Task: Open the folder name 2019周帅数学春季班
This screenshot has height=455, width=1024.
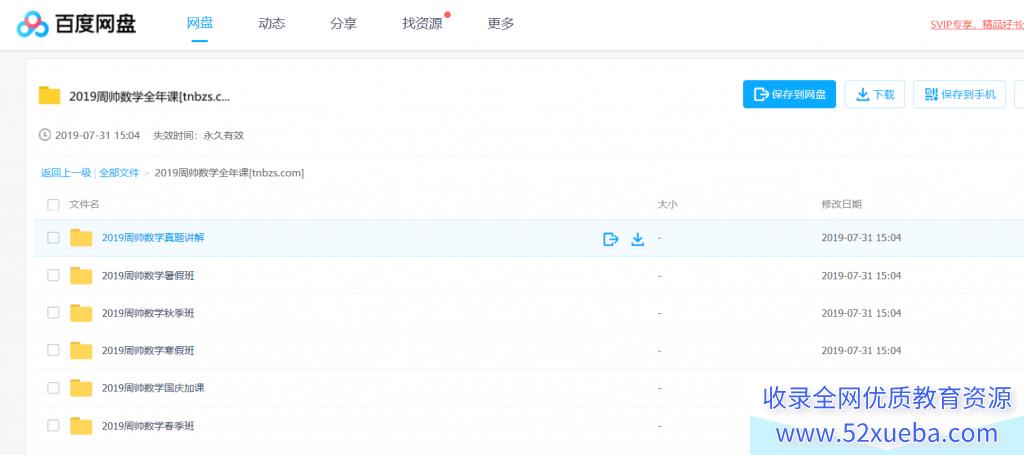Action: 148,426
